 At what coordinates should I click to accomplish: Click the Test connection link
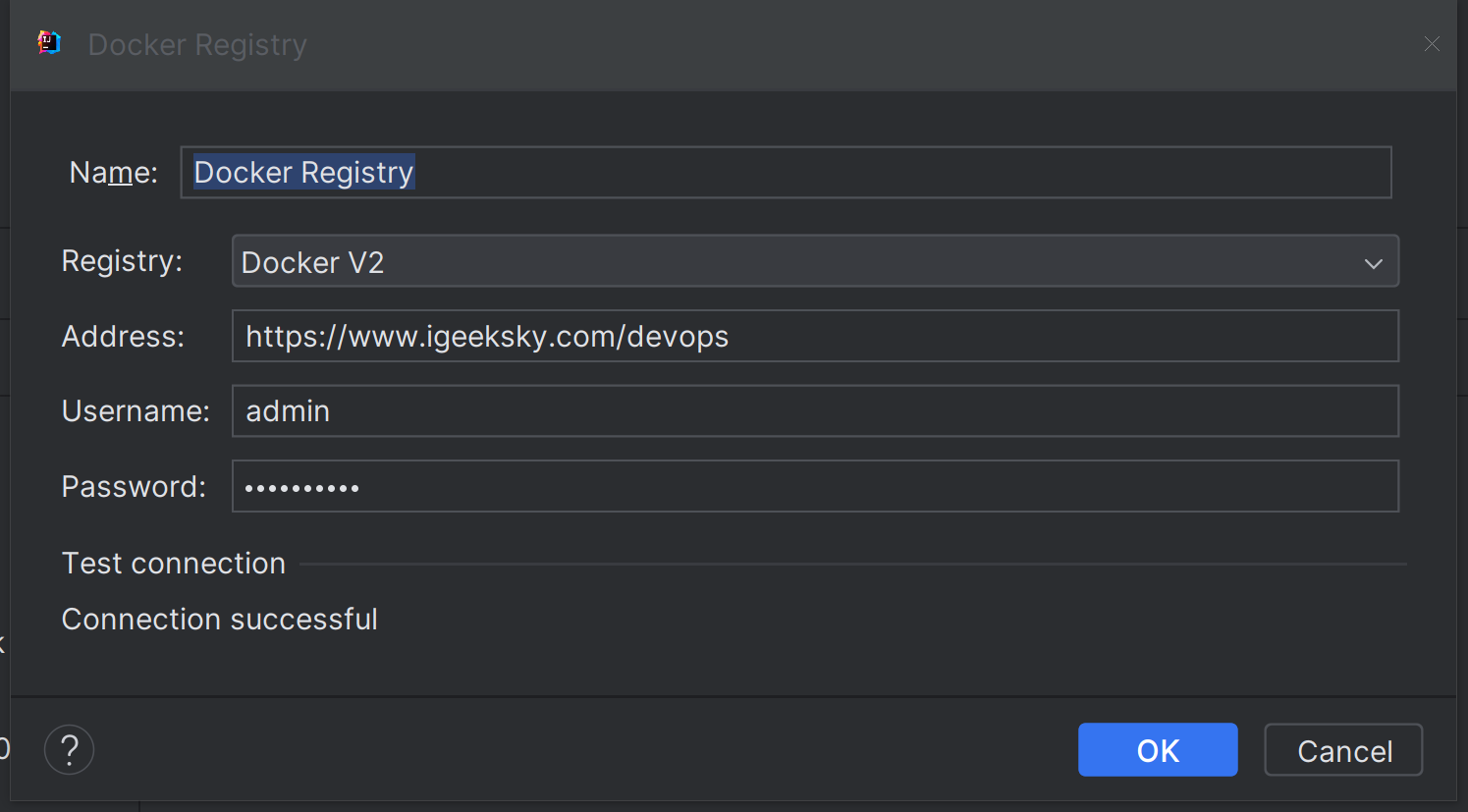[x=174, y=564]
